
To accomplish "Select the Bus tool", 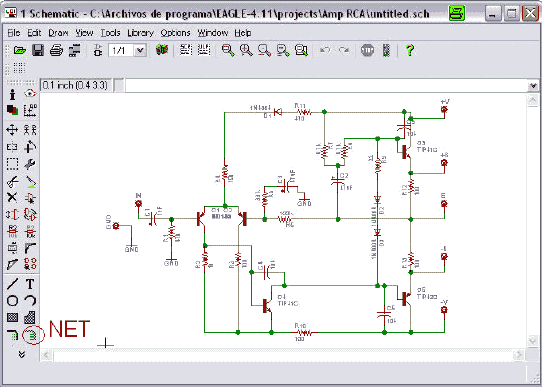I will pos(12,335).
